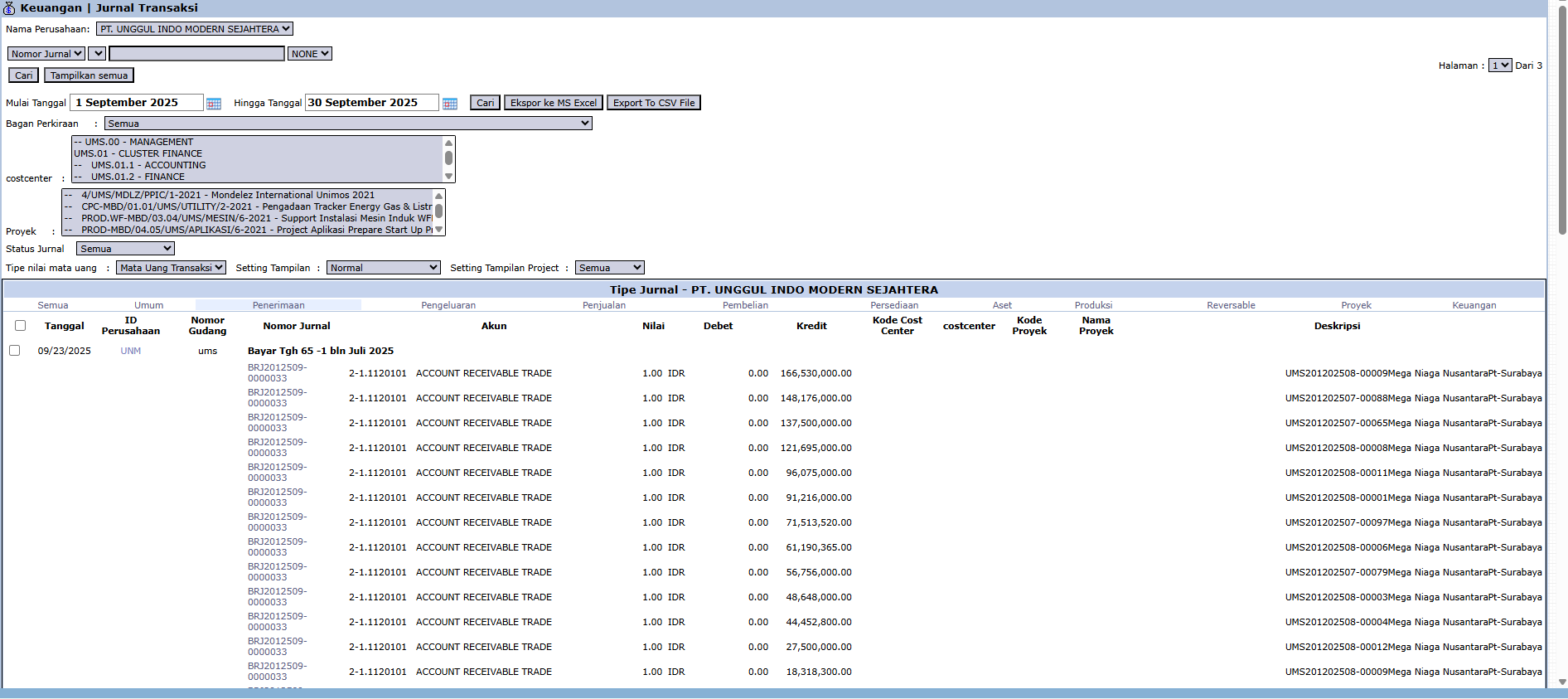1568x699 pixels.
Task: Open the Hingga Tanggal calendar picker icon
Action: pyautogui.click(x=450, y=104)
